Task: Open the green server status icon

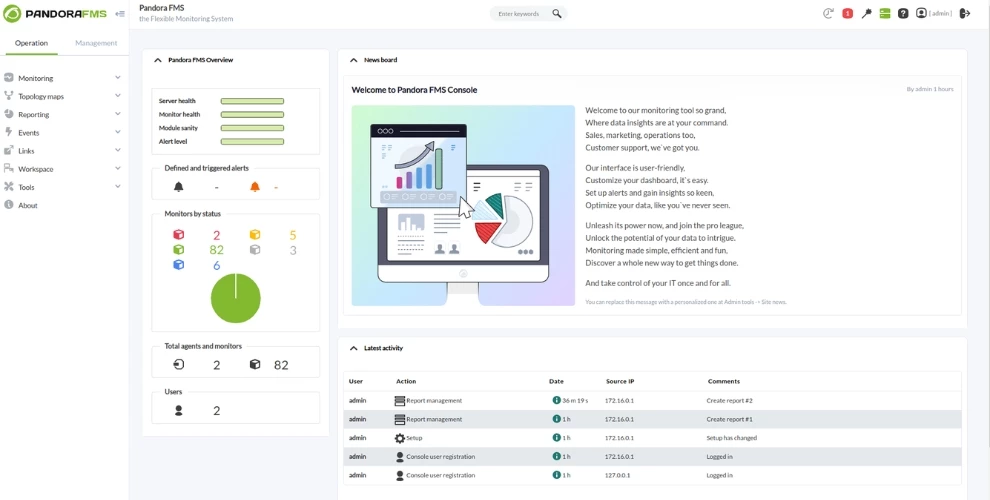Action: (885, 13)
